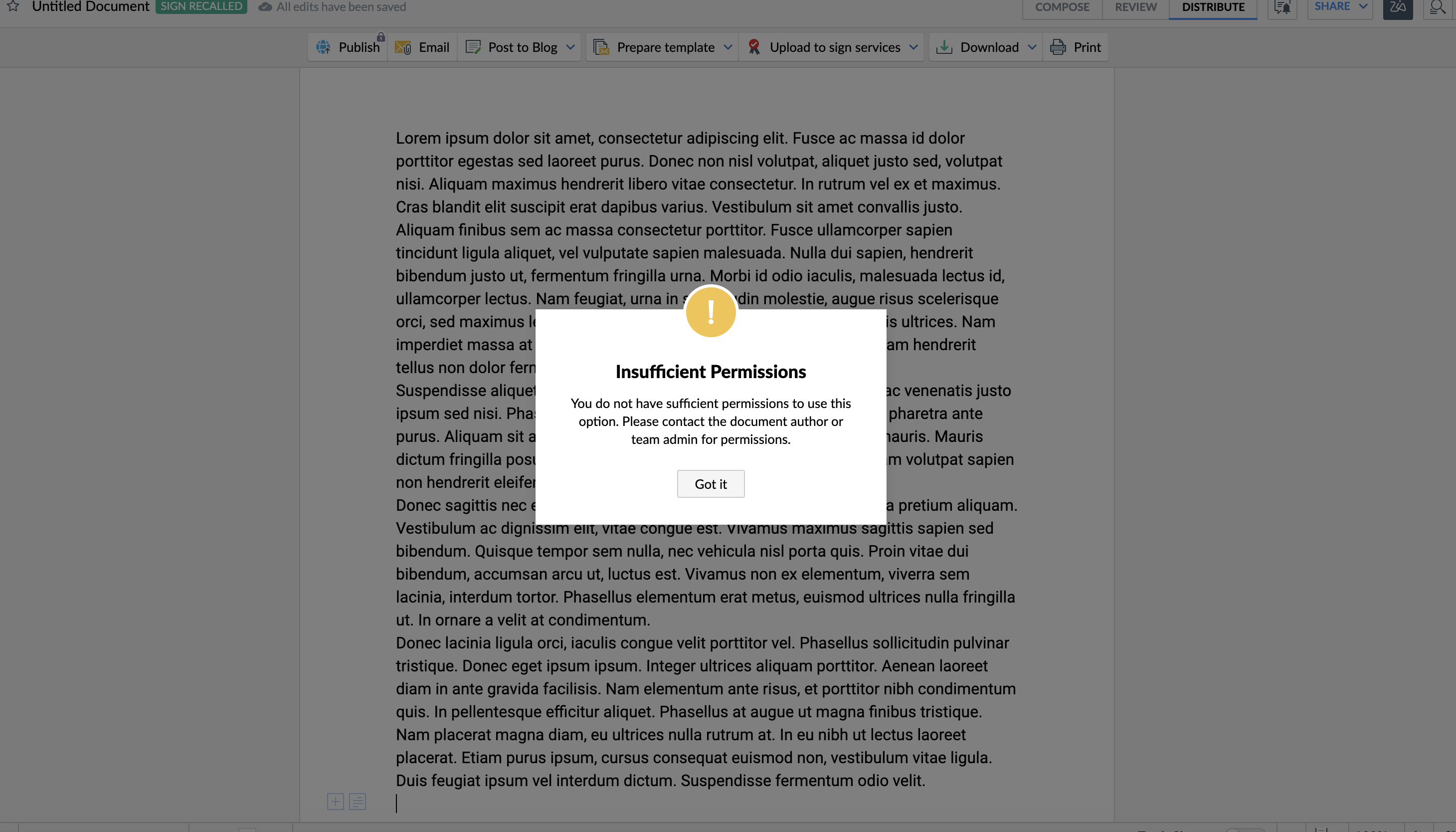
Task: Click the find and search magnifier icon
Action: click(x=1437, y=7)
